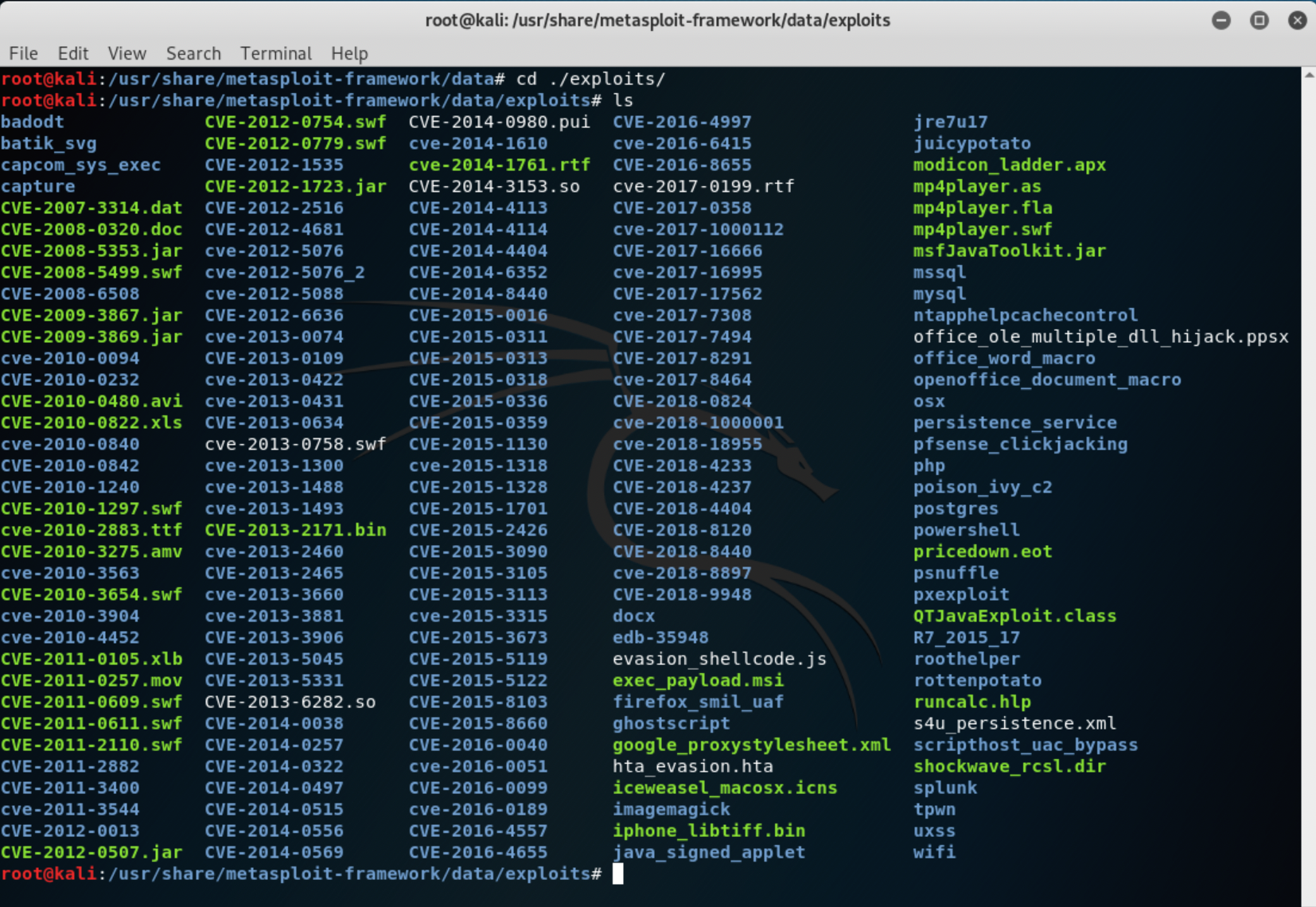The image size is (1316, 907).
Task: Click the file 'CVE-2007-3314.dat'
Action: pos(91,208)
